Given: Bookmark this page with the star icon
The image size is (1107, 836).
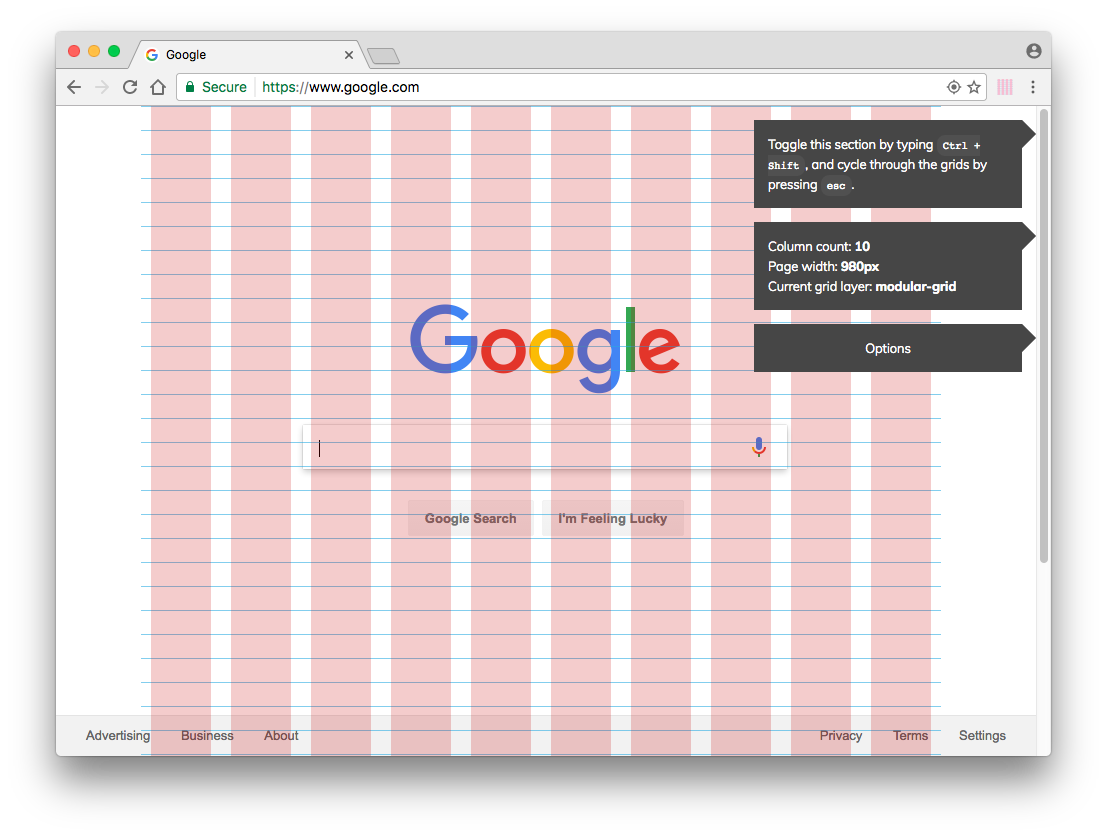Looking at the screenshot, I should [974, 88].
